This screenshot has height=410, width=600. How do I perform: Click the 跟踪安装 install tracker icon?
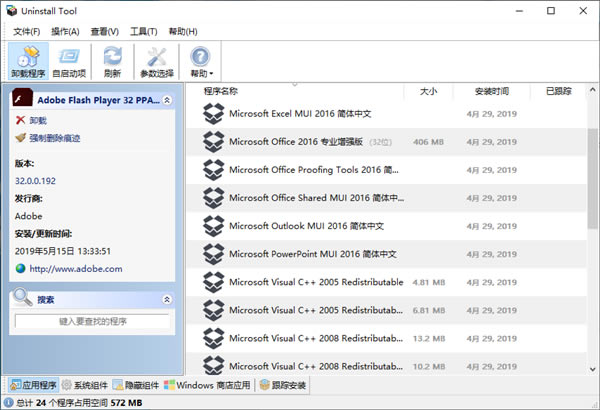[x=265, y=385]
